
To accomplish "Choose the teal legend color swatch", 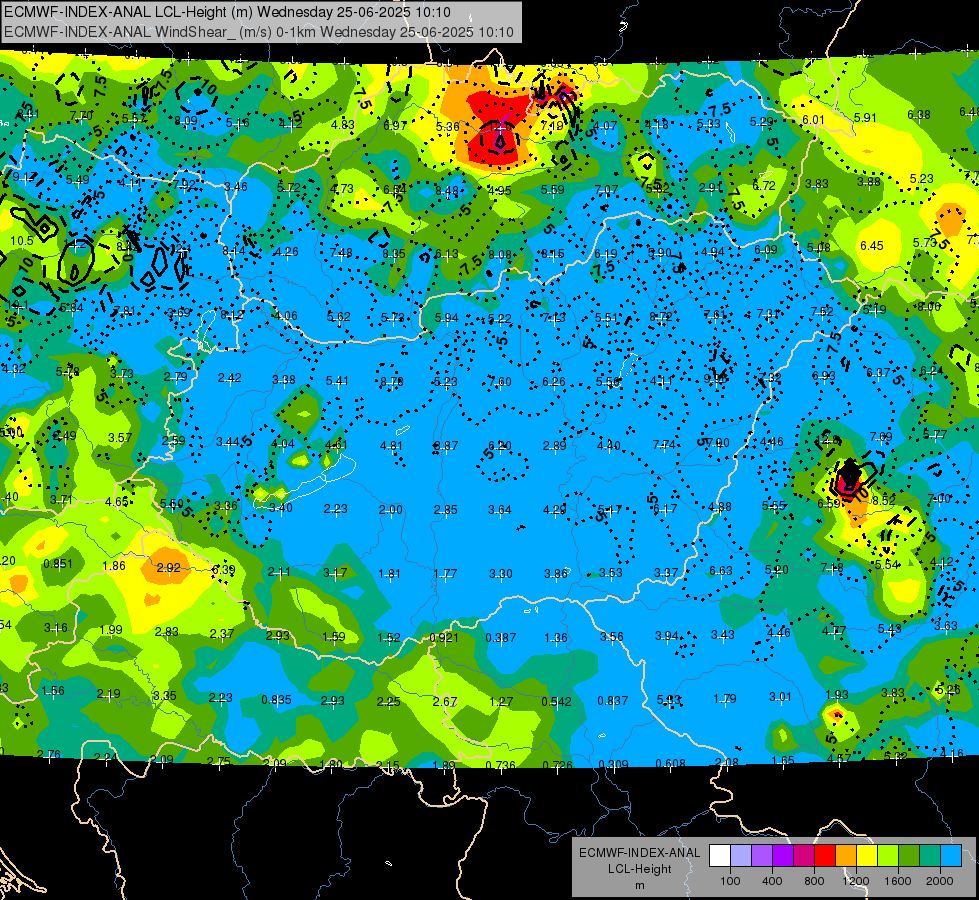I will tap(930, 856).
